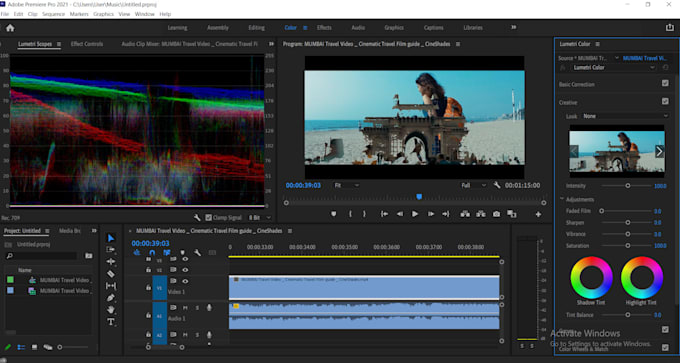Select the Pen tool
The image size is (680, 363).
coord(111,298)
